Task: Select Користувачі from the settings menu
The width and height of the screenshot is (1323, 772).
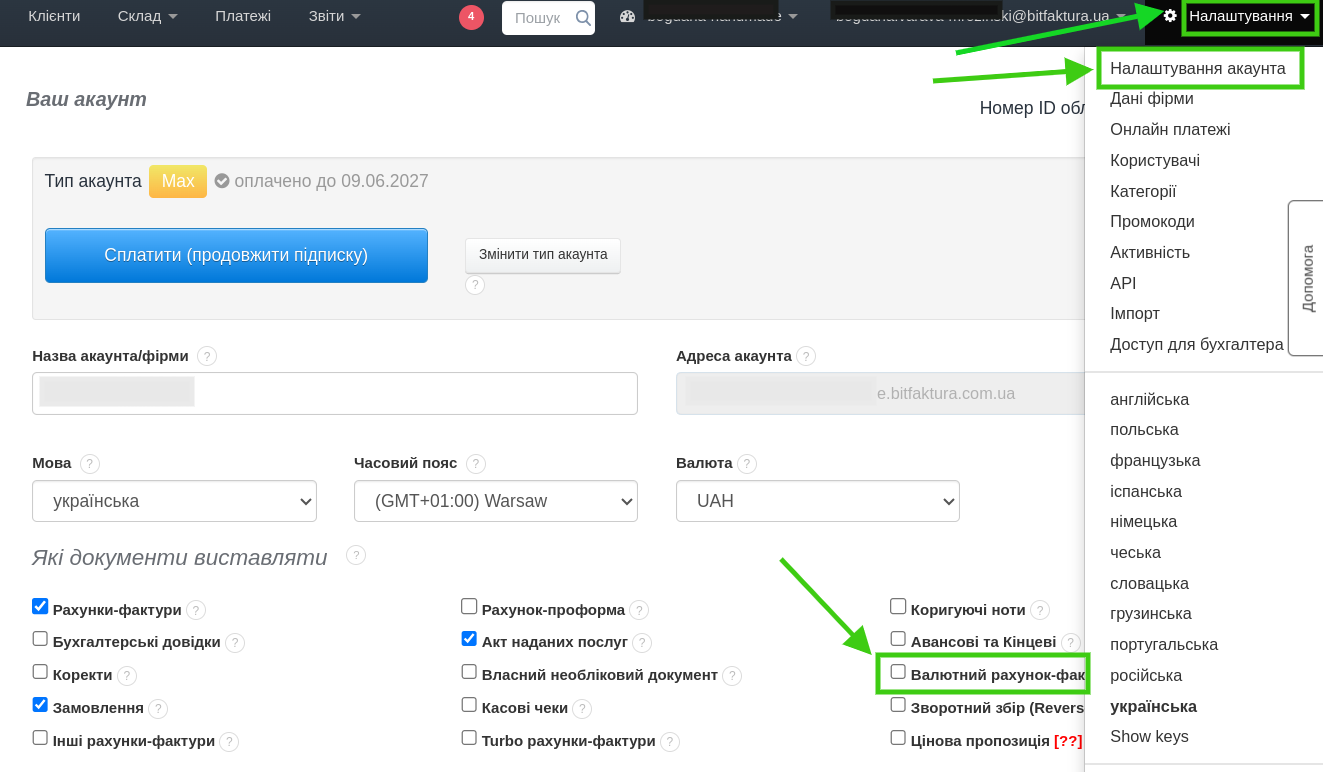Action: (1155, 161)
